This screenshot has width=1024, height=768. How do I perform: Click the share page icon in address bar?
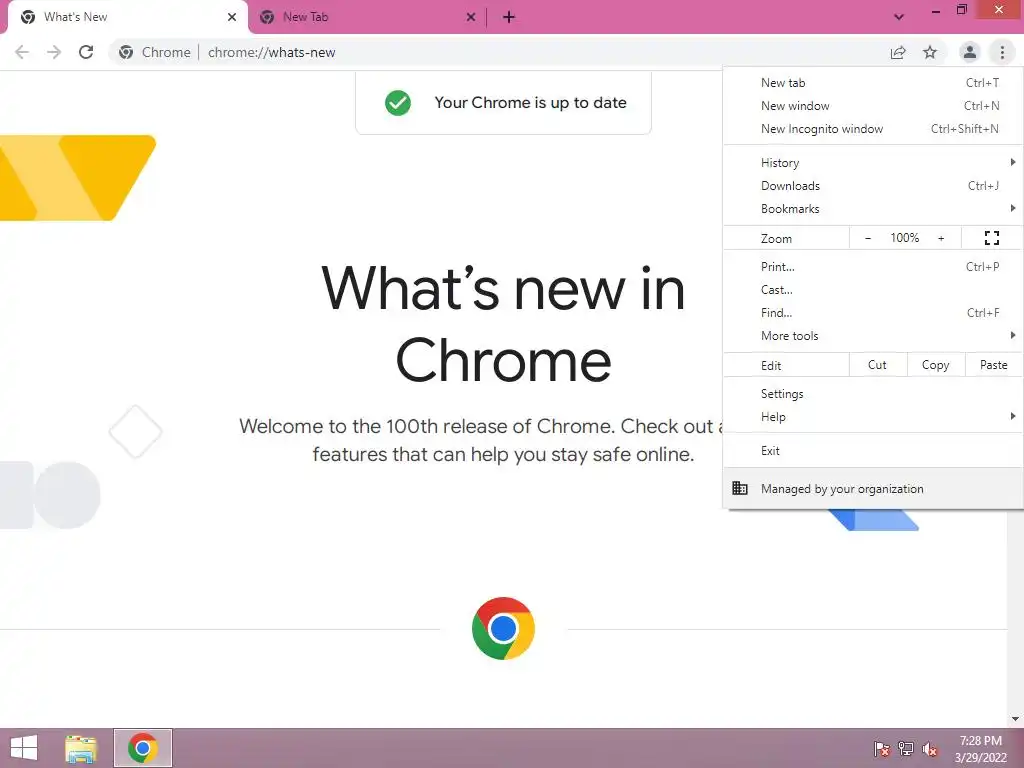[x=898, y=52]
